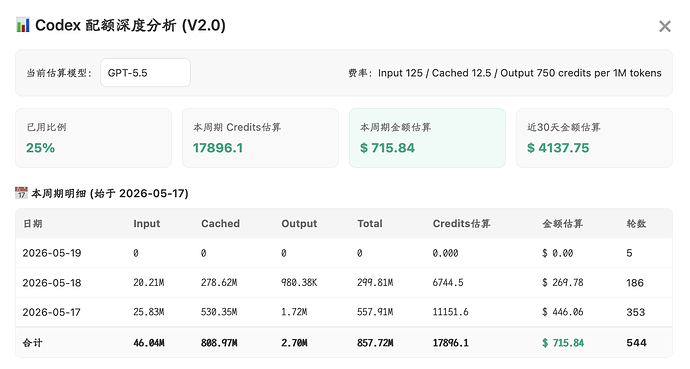The height and width of the screenshot is (369, 690).
Task: Click Total value 299.81M
Action: click(375, 282)
